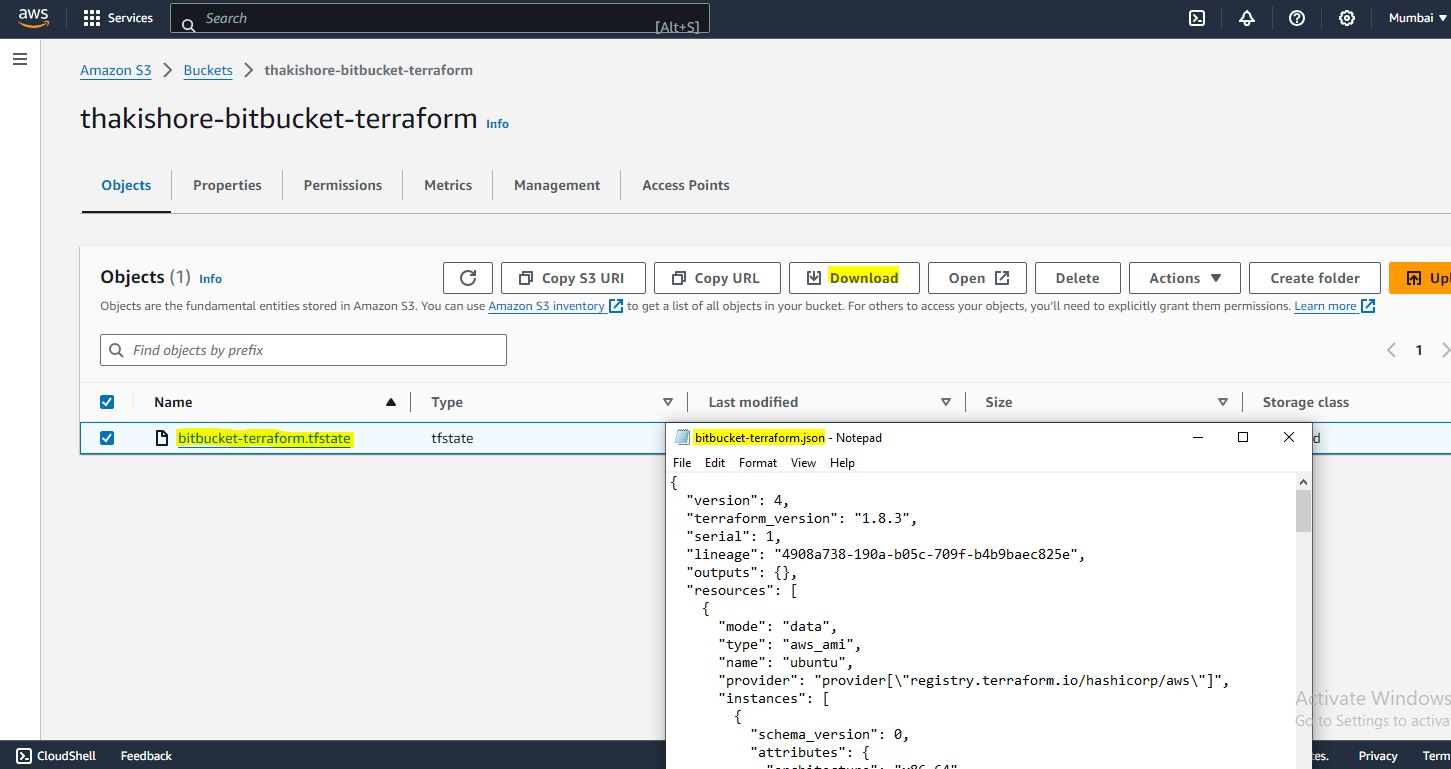Open the notifications bell
This screenshot has width=1451, height=769.
tap(1246, 18)
